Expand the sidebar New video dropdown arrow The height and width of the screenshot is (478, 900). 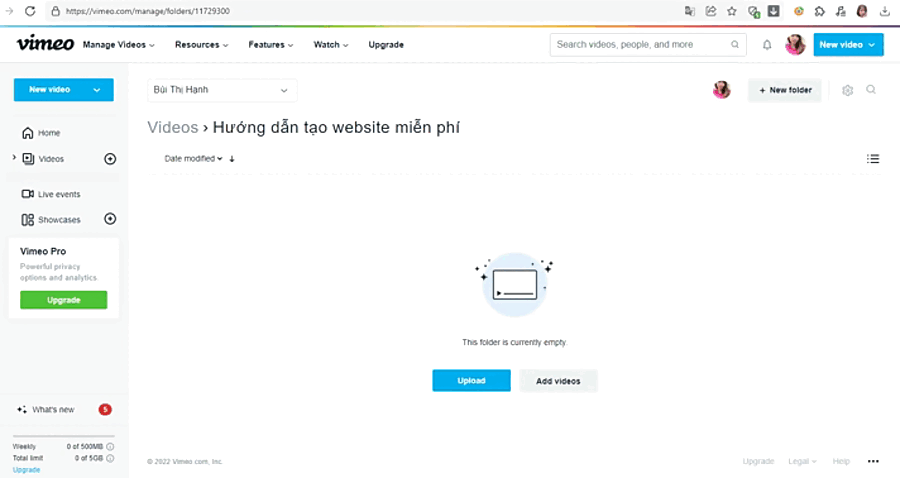click(97, 90)
